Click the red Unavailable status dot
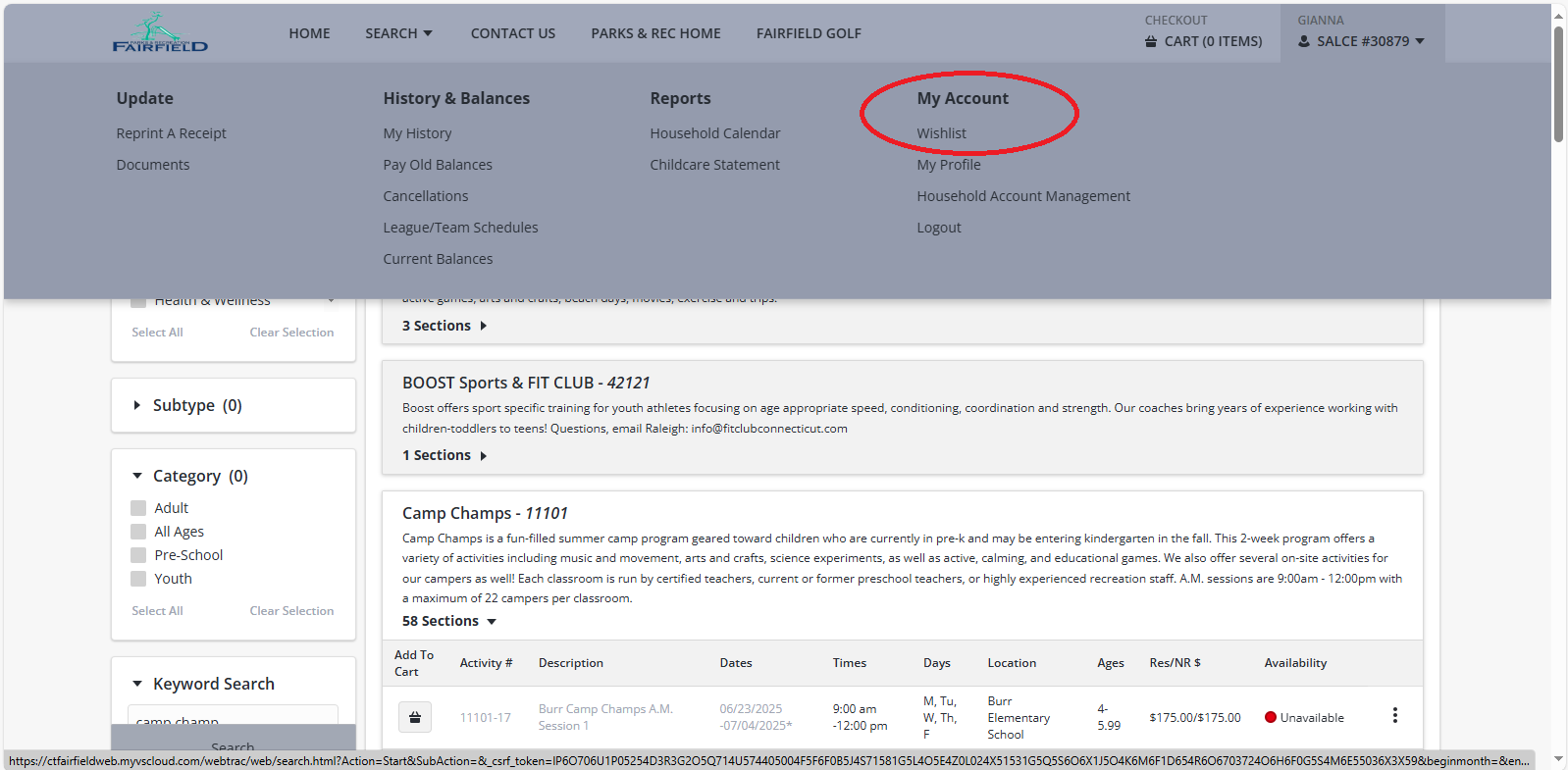 (x=1271, y=717)
